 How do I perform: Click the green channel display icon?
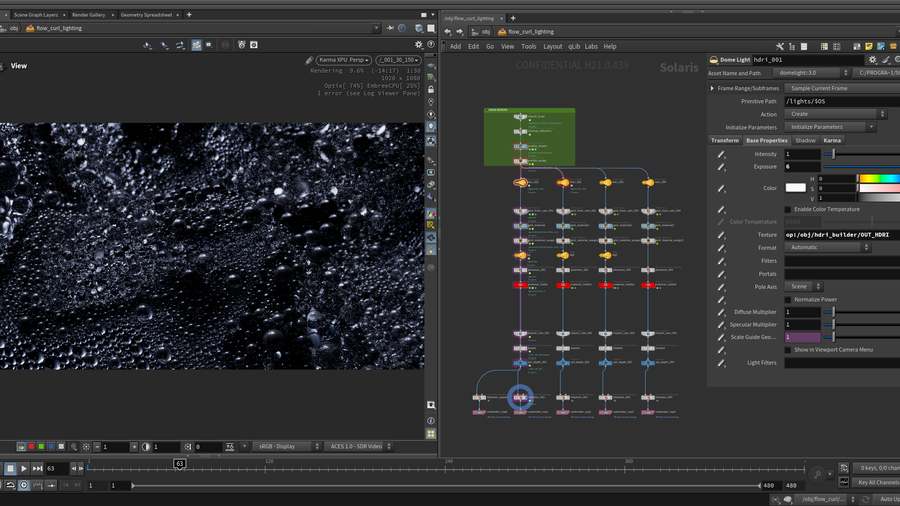[x=40, y=447]
